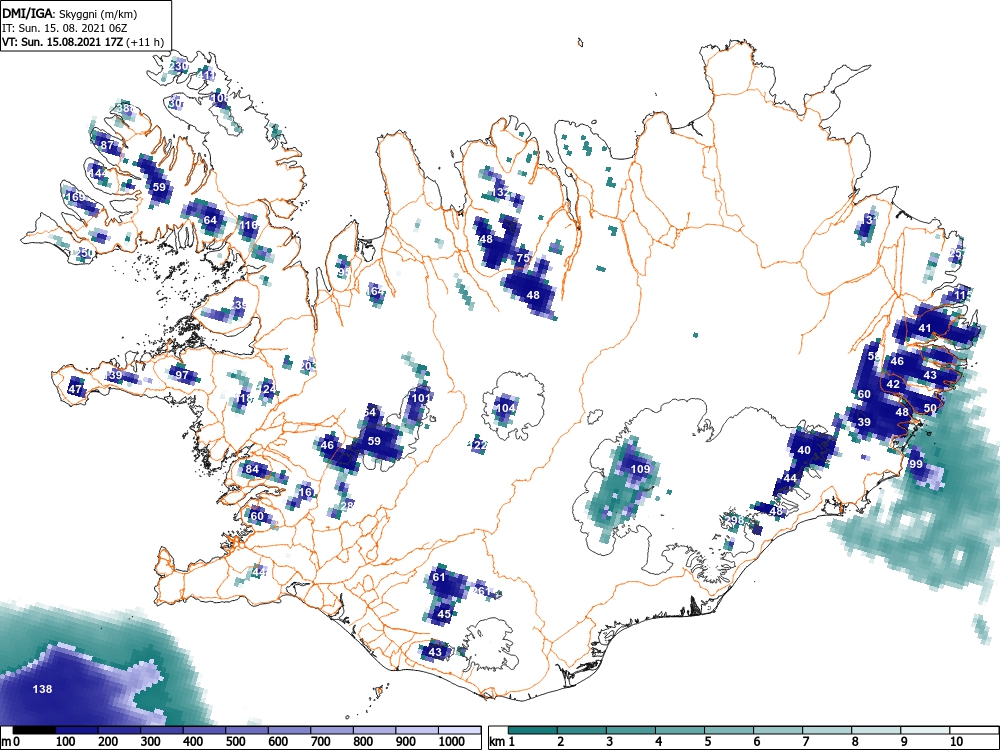
Task: Click the visibility value 61 on the map
Action: [x=439, y=577]
